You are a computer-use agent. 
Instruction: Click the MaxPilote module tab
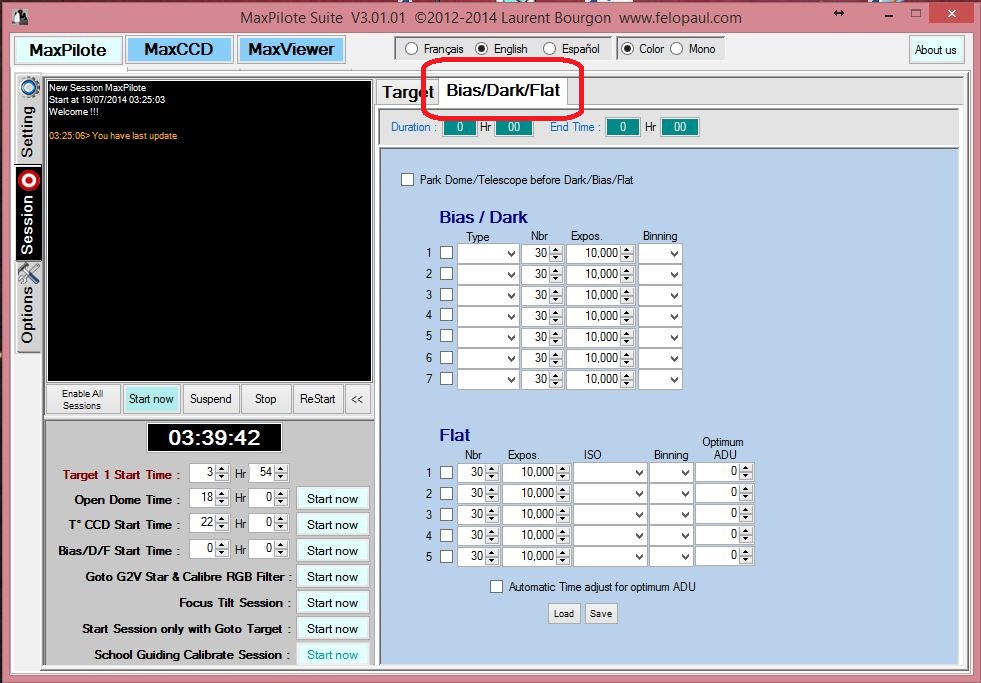click(68, 50)
